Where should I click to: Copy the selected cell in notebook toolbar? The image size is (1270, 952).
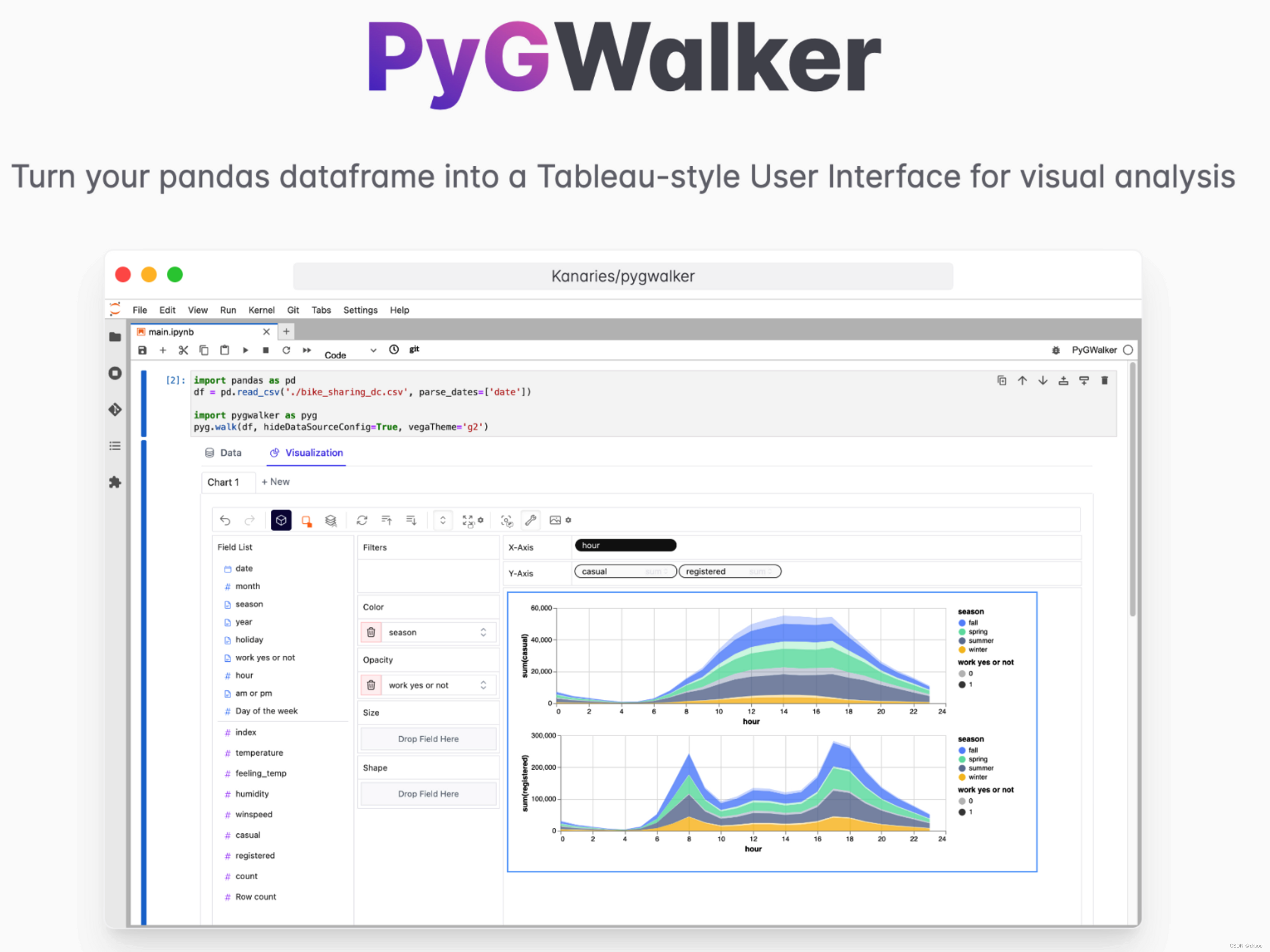click(x=204, y=350)
